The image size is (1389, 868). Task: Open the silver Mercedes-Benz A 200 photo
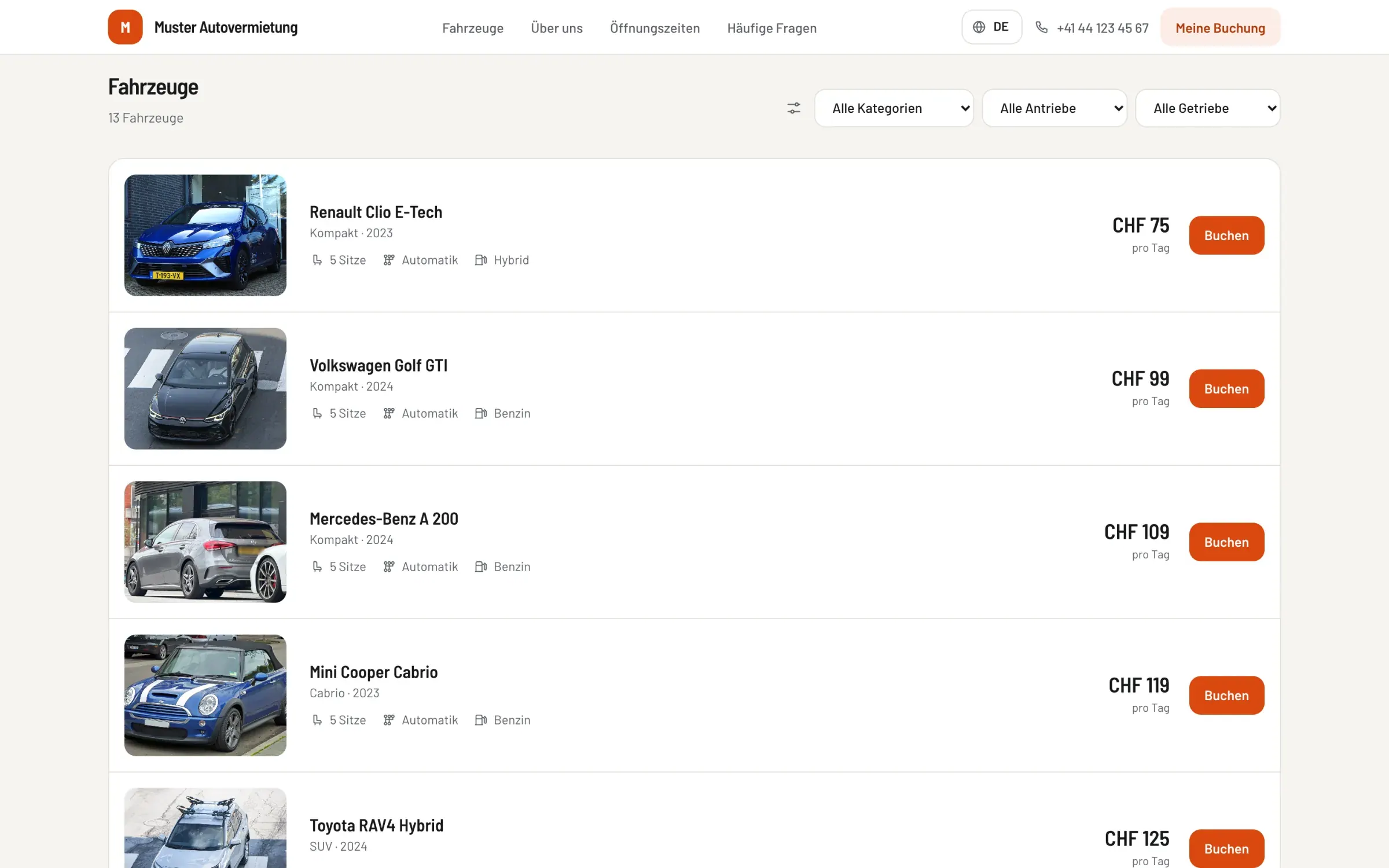(205, 542)
